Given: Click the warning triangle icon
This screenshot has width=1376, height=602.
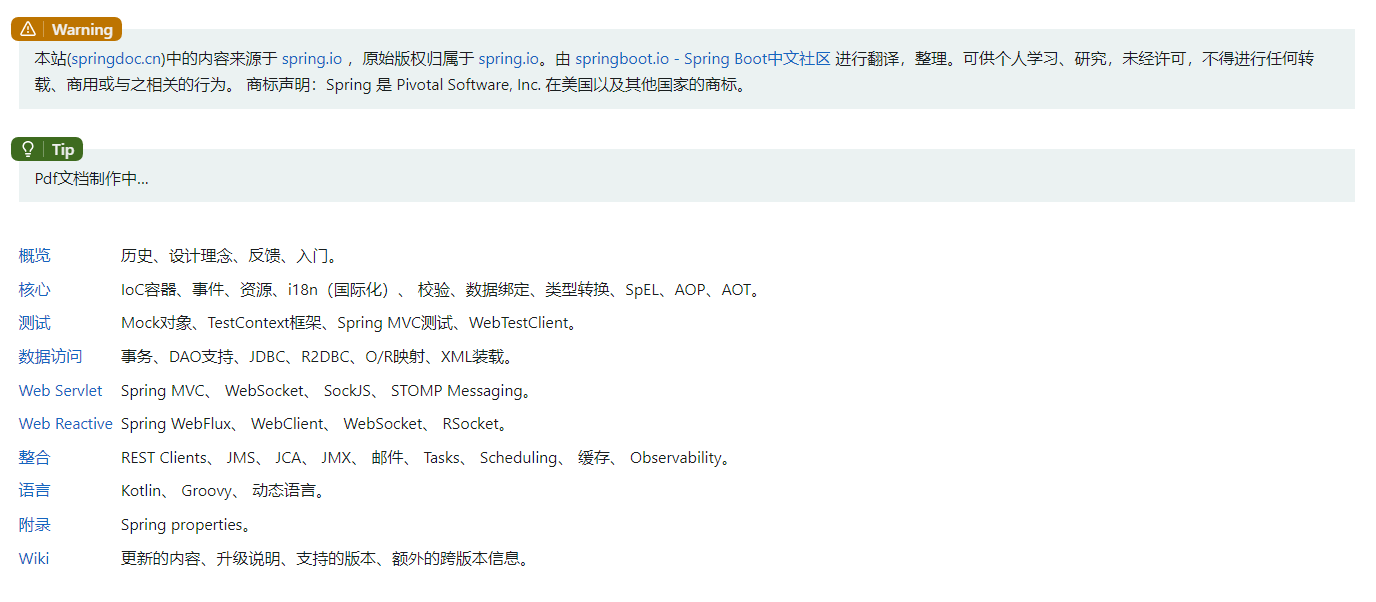Looking at the screenshot, I should coord(28,29).
